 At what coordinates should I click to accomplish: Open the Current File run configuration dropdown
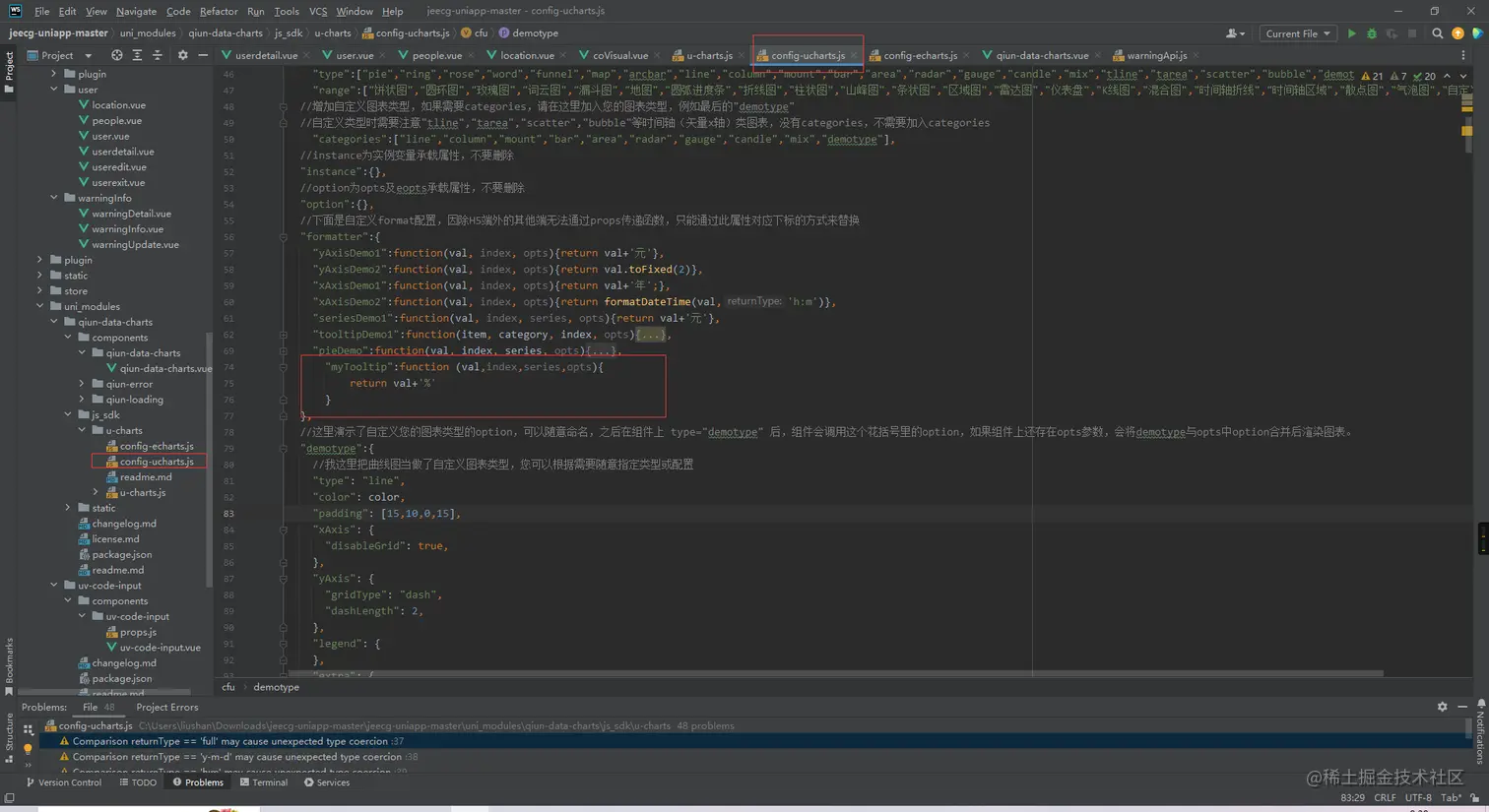pyautogui.click(x=1297, y=33)
